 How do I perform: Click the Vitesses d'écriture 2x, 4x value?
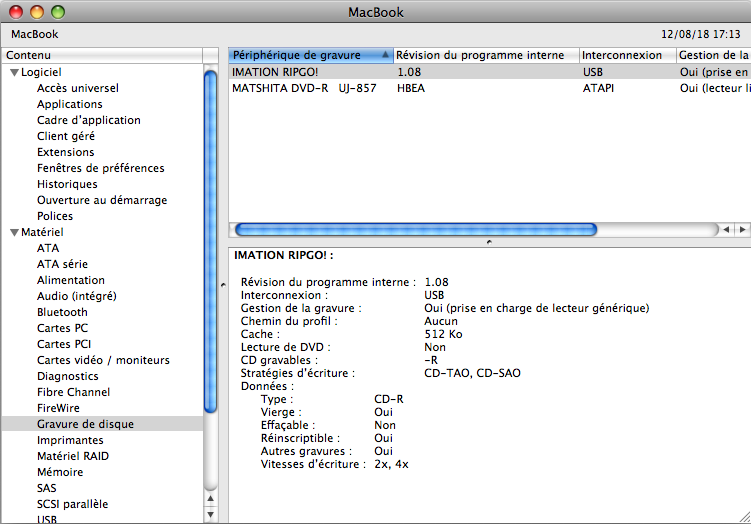(x=391, y=464)
